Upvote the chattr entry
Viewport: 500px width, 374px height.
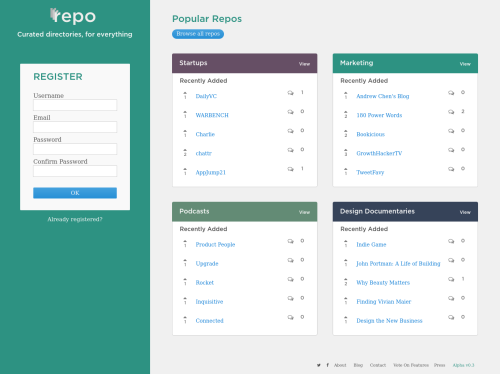point(185,150)
